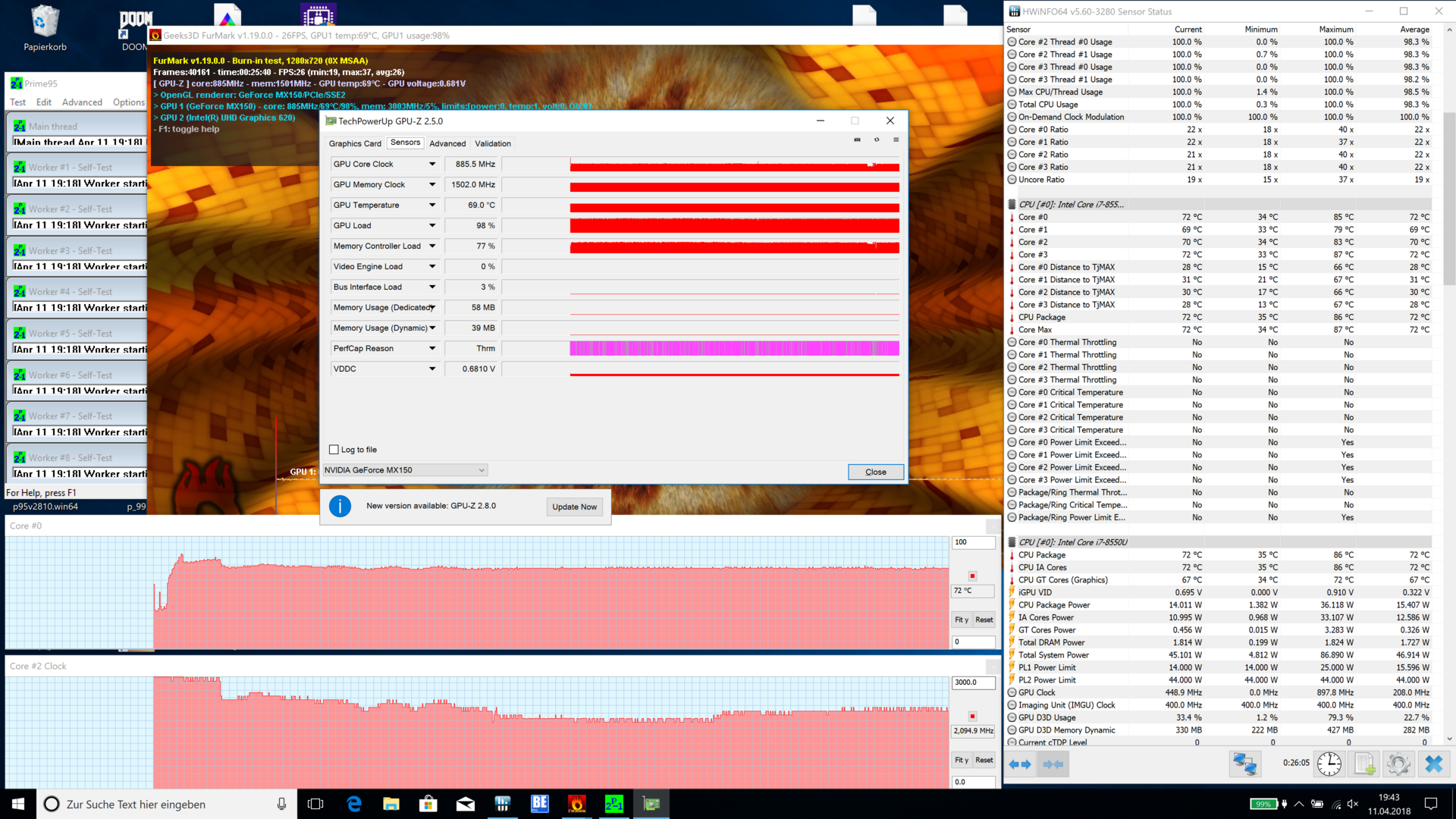Open Prime95 Edit menu
The height and width of the screenshot is (819, 1456).
coord(44,102)
